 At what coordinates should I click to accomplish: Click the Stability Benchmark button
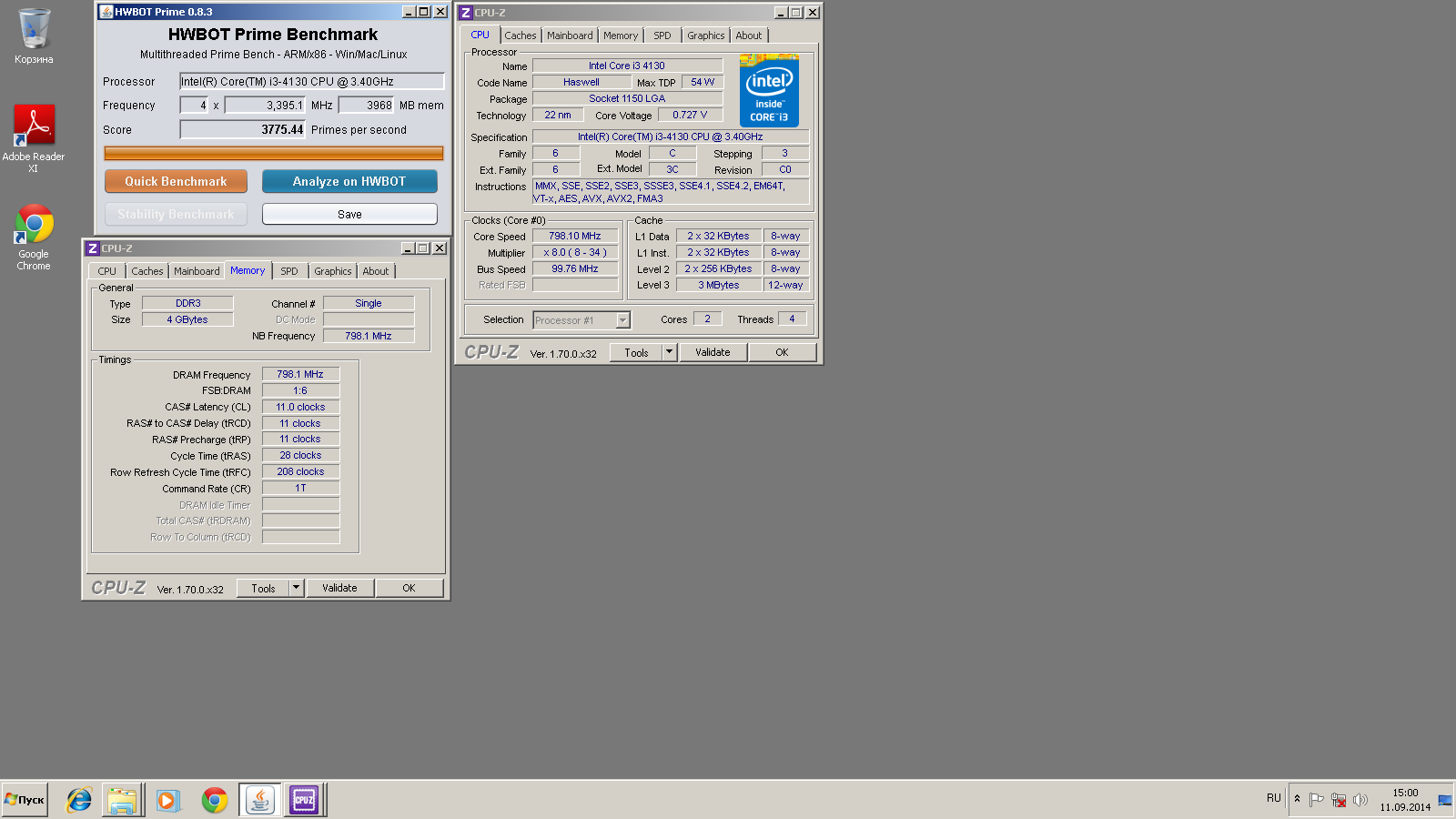[176, 214]
